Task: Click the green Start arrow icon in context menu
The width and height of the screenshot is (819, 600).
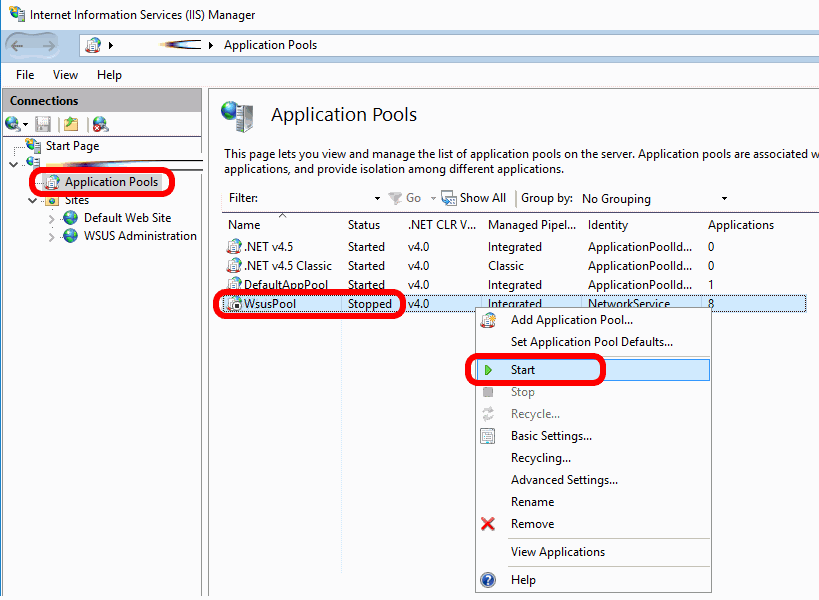Action: (489, 369)
